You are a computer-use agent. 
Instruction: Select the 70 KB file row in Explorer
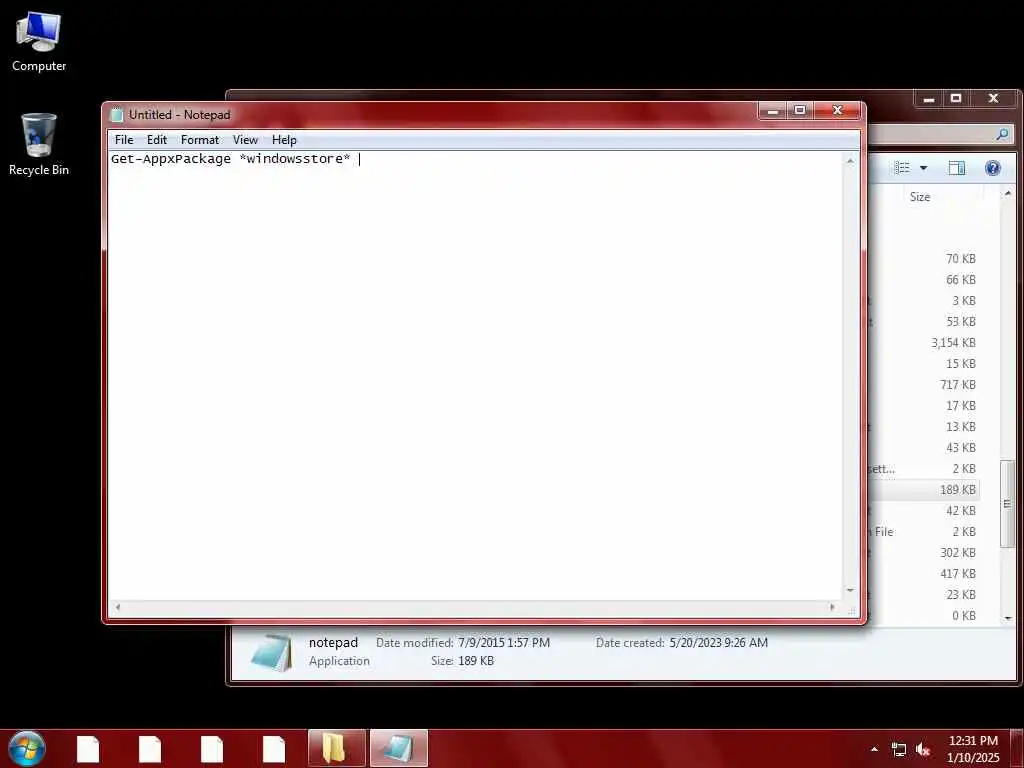pos(923,259)
